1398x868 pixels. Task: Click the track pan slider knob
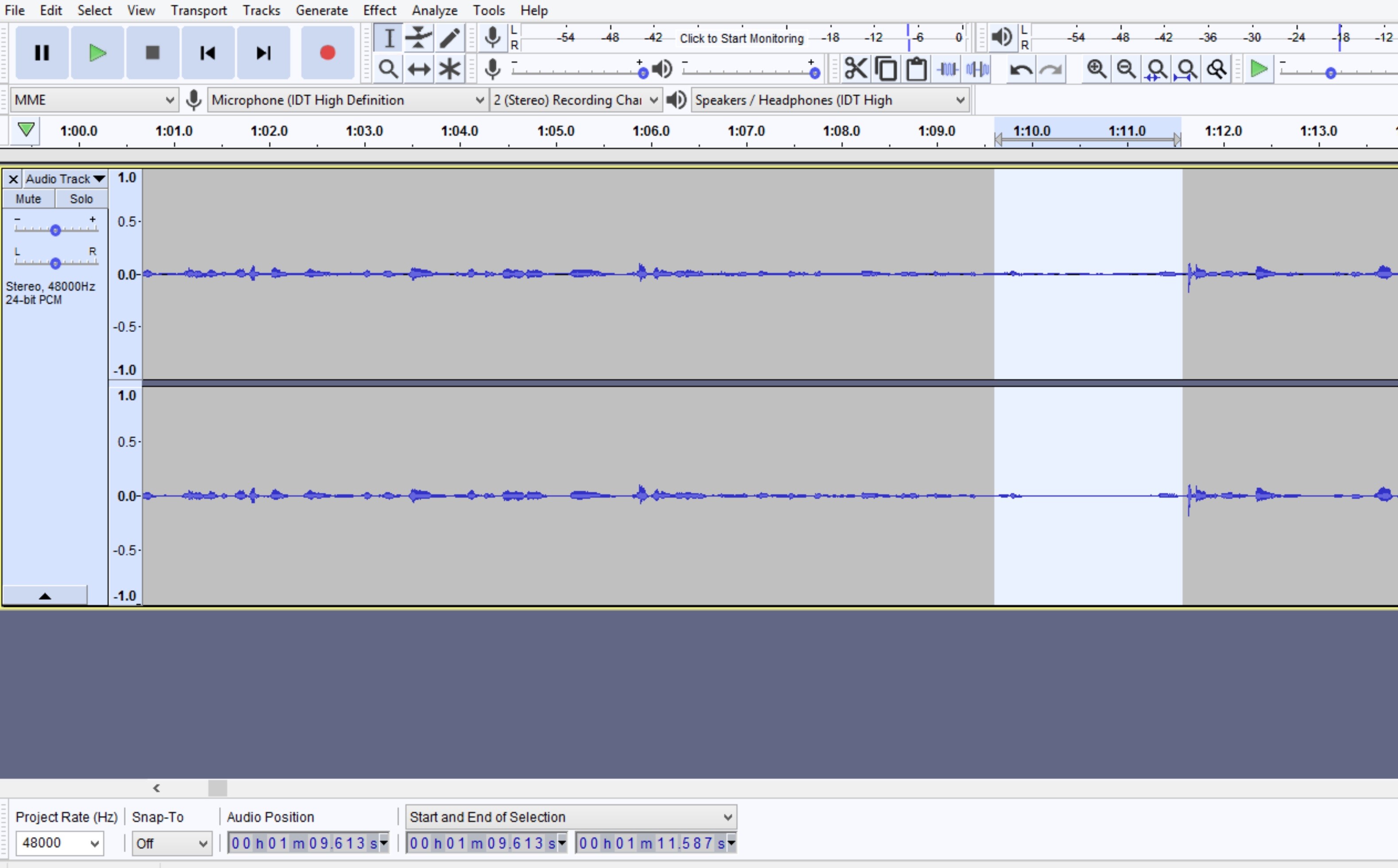tap(55, 263)
